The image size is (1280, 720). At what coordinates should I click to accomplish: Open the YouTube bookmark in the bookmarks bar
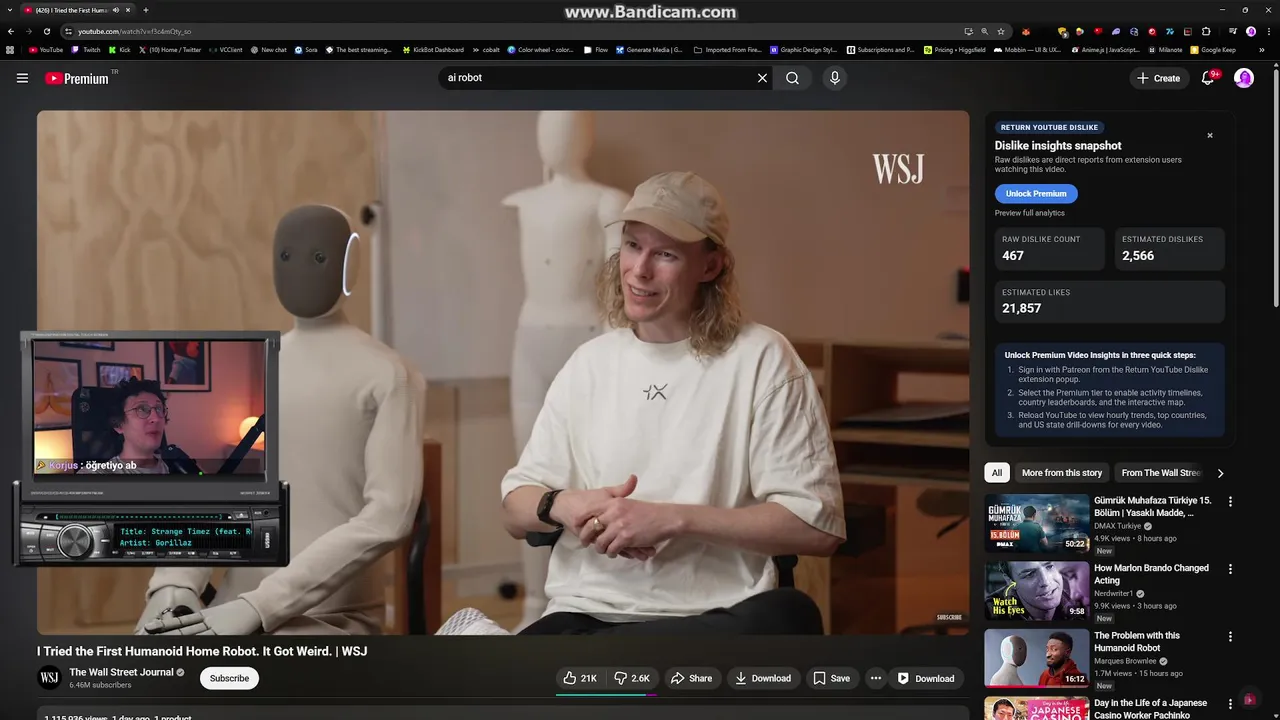(x=45, y=49)
